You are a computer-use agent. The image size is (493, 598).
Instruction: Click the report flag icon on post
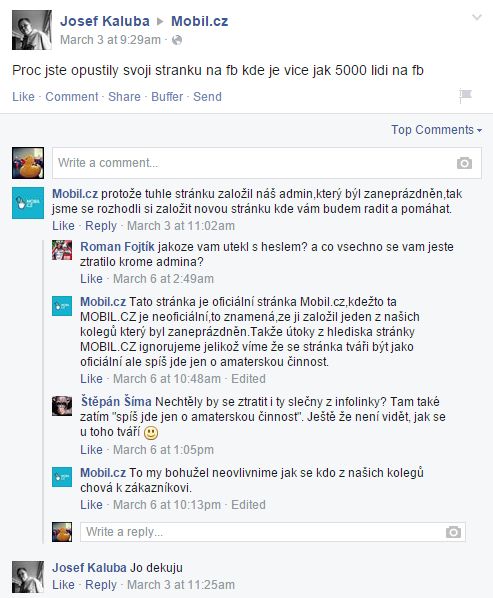[465, 96]
